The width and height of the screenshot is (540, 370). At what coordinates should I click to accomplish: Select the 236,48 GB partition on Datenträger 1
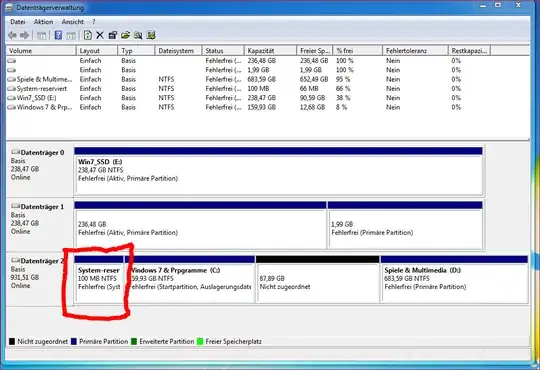tap(200, 225)
